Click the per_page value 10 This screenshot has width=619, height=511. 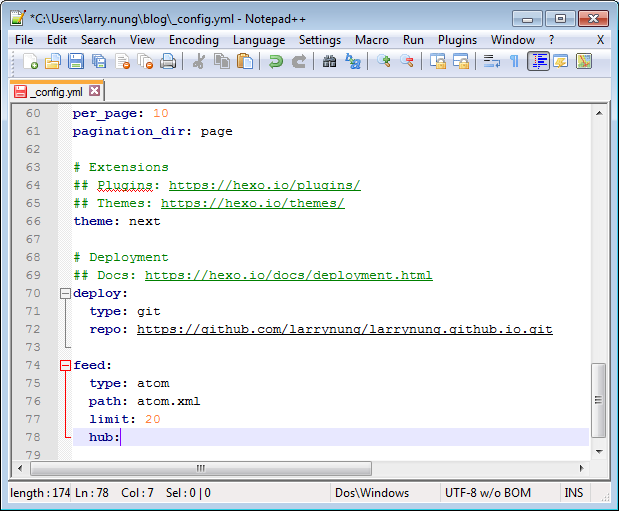[x=161, y=114]
